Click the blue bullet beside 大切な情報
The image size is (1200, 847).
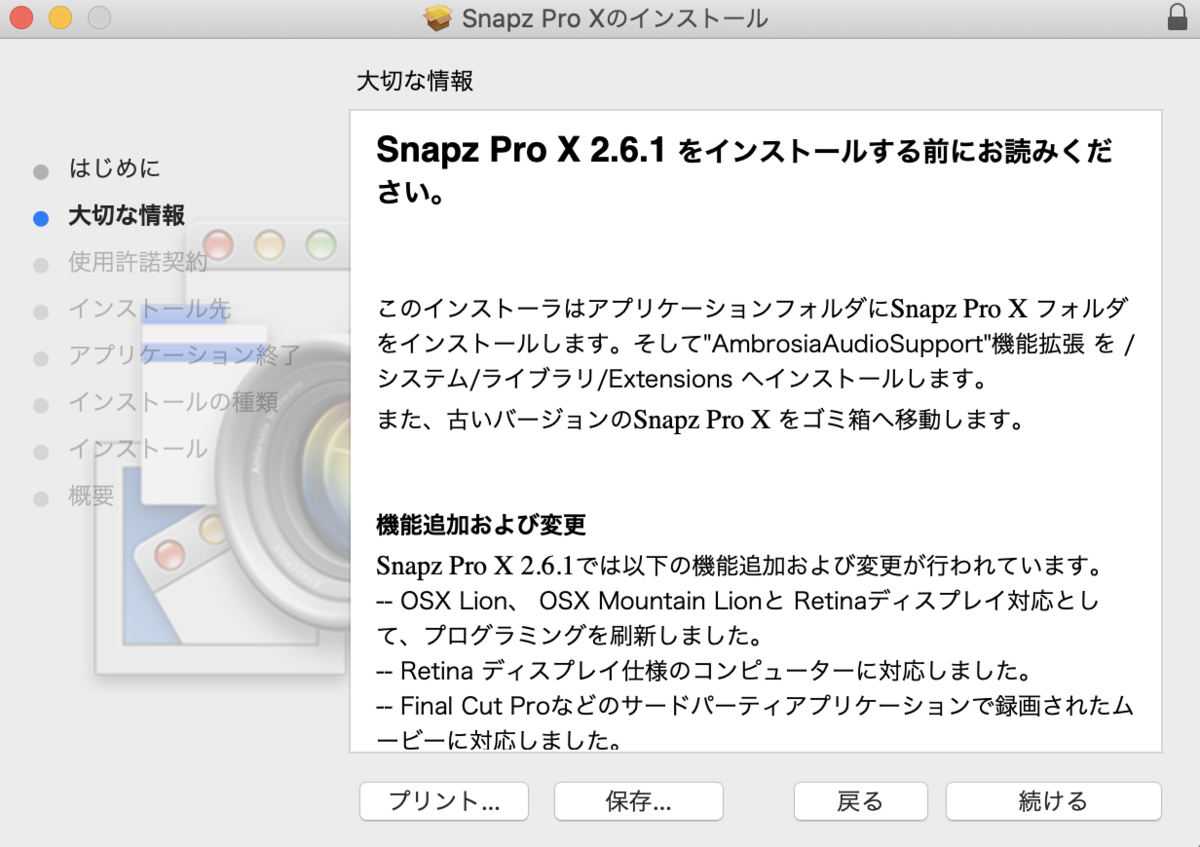pyautogui.click(x=41, y=215)
